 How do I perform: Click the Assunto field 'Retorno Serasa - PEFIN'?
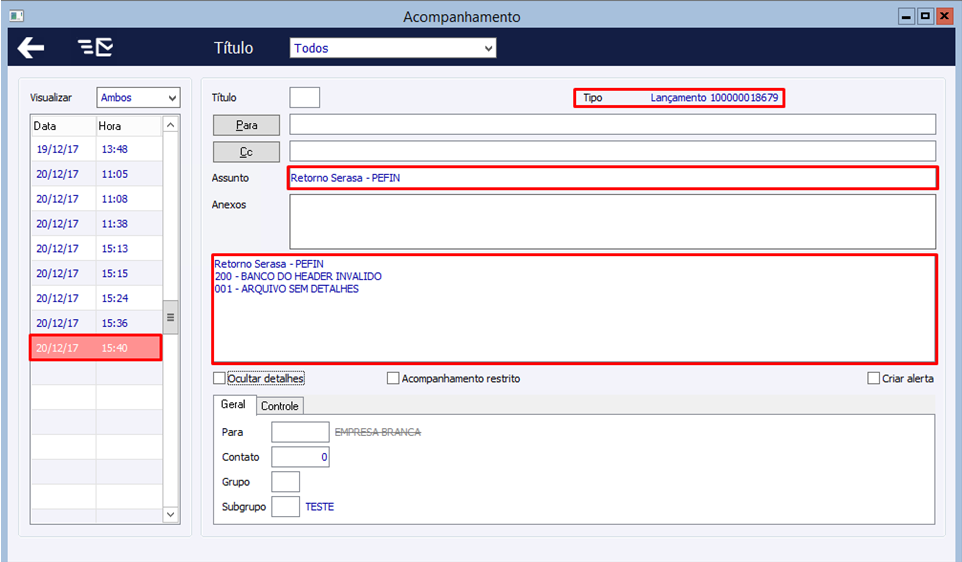point(612,178)
